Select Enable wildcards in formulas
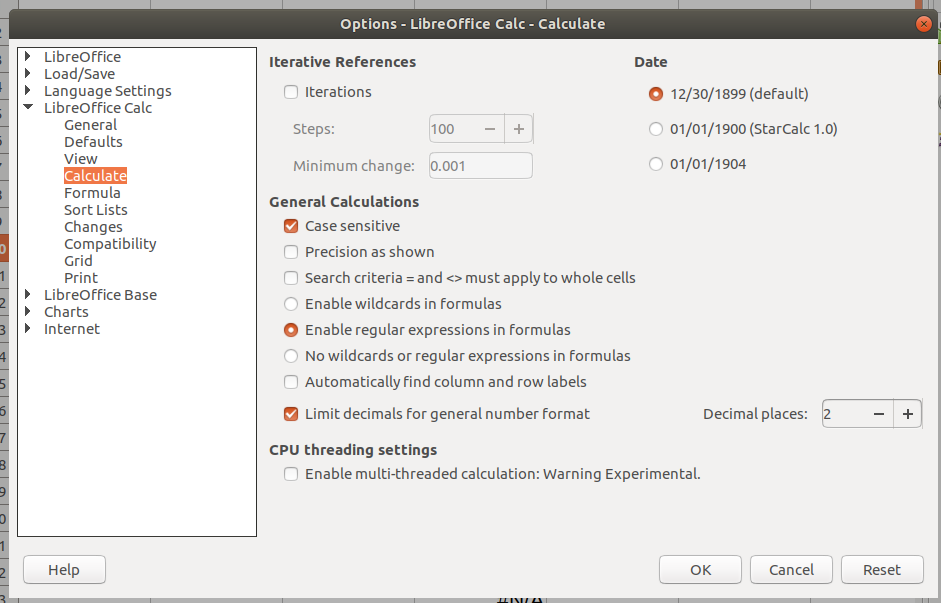 click(x=291, y=304)
